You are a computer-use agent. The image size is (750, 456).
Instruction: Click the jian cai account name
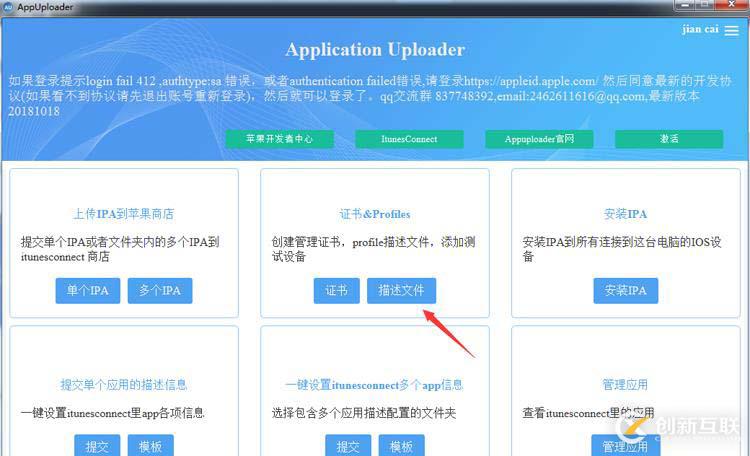(700, 29)
